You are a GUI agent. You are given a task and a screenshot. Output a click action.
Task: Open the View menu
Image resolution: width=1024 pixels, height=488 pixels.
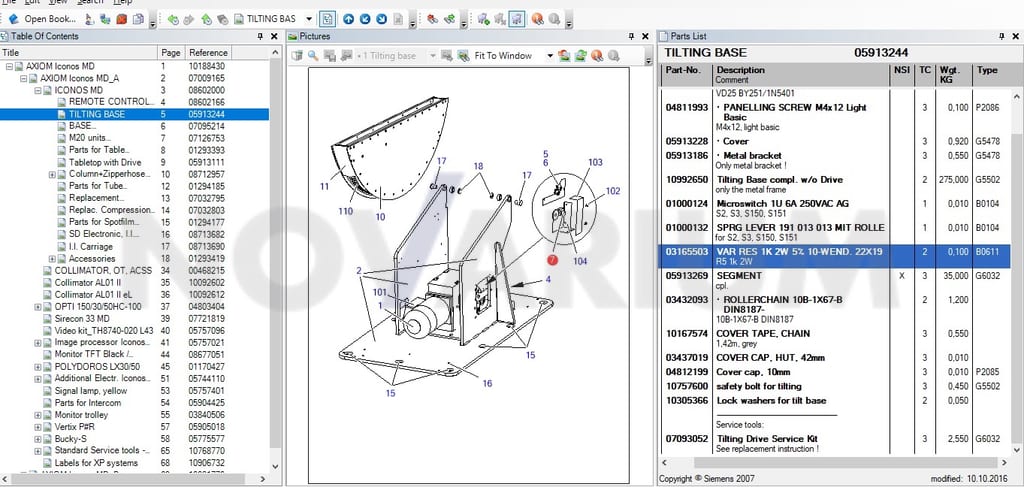[x=58, y=3]
